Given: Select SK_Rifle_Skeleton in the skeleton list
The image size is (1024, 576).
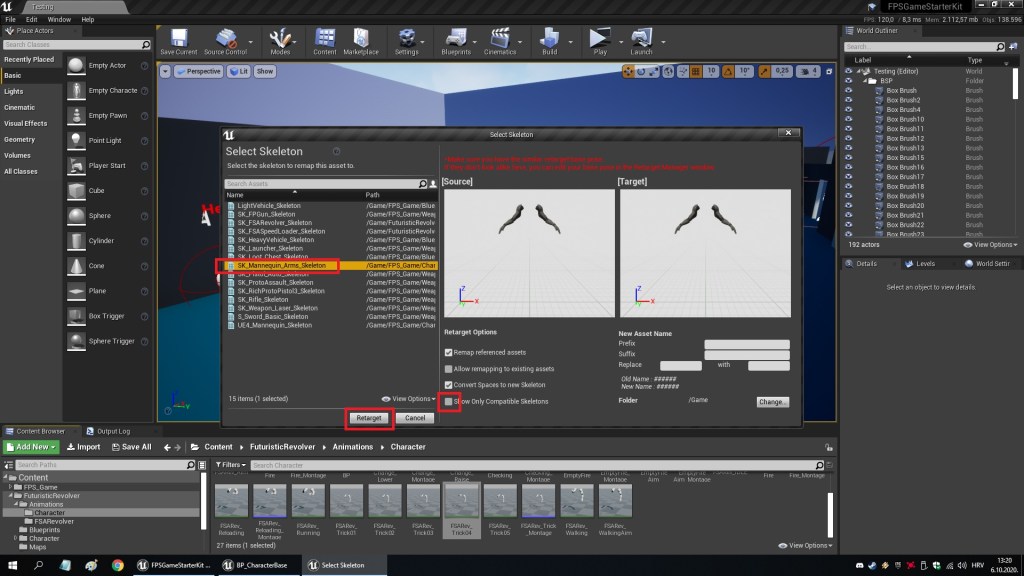Looking at the screenshot, I should tap(264, 299).
